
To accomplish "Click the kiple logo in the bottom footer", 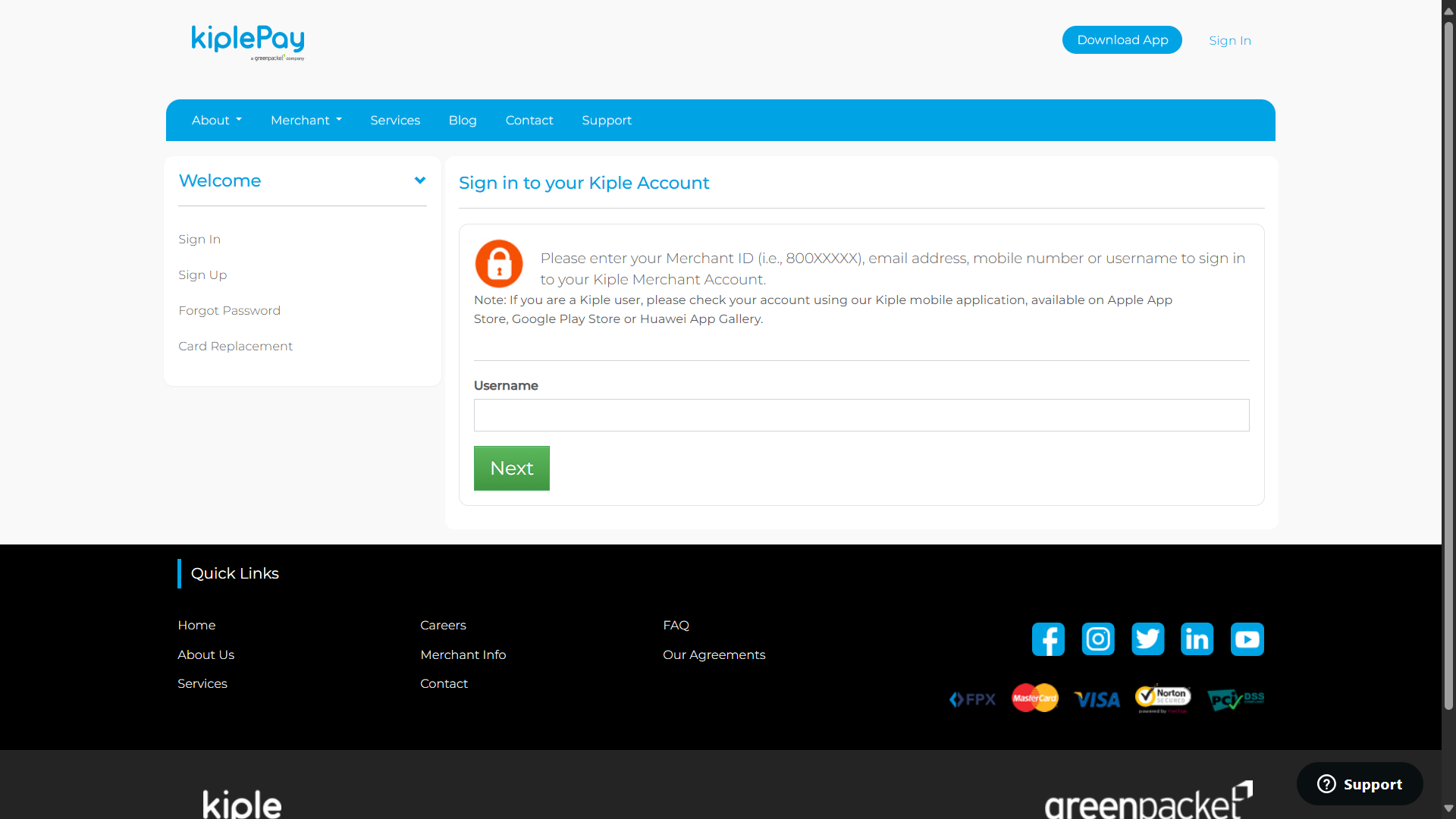I will click(x=242, y=805).
